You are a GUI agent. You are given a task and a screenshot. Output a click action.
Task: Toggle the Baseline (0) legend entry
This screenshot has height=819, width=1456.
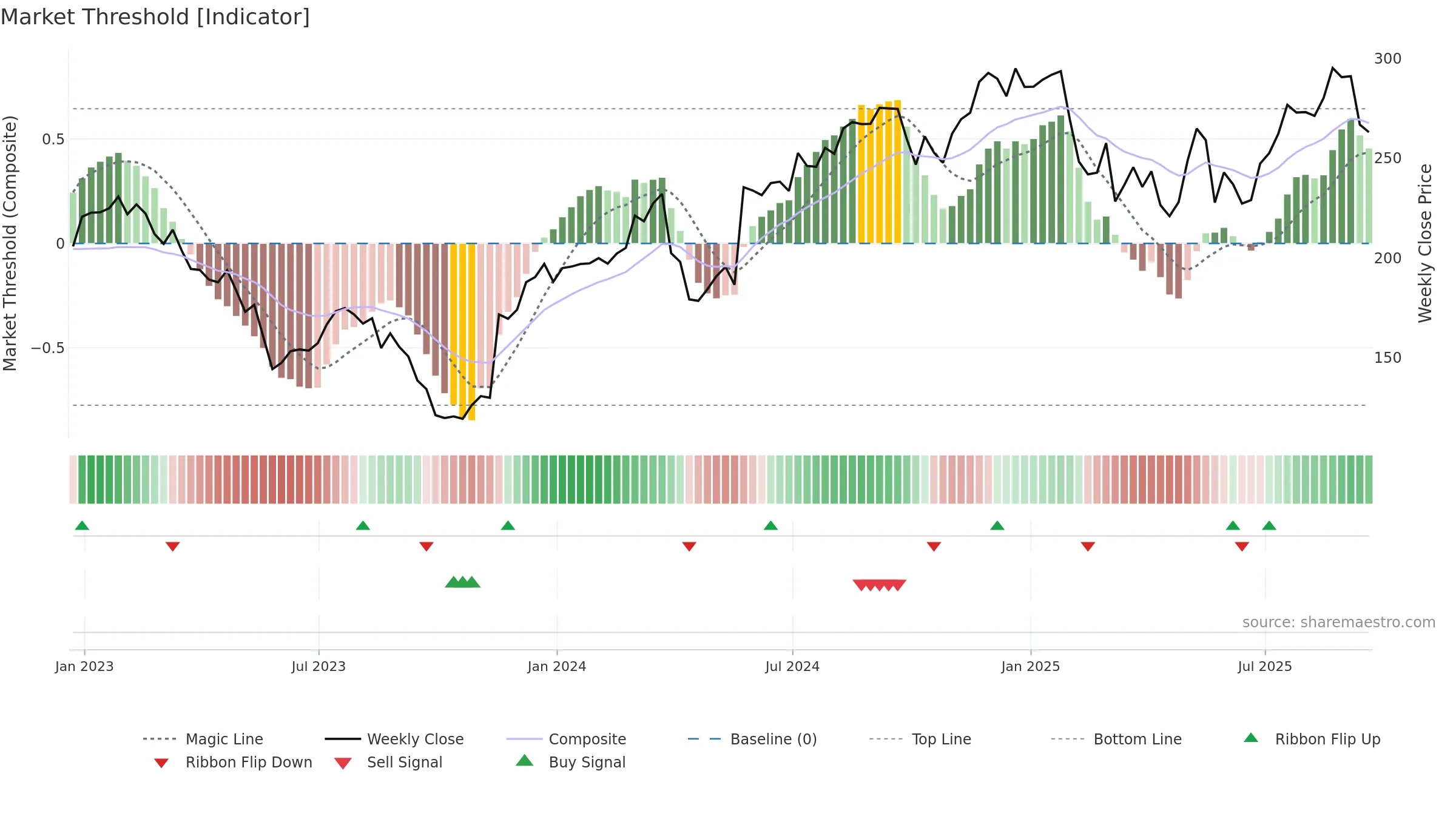pyautogui.click(x=752, y=739)
